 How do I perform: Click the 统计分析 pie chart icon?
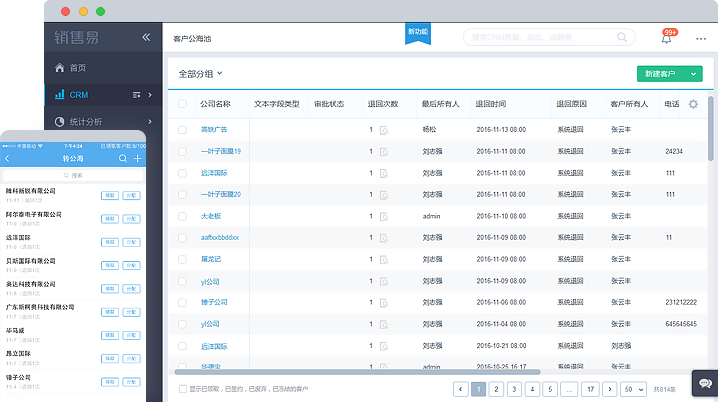click(x=60, y=122)
